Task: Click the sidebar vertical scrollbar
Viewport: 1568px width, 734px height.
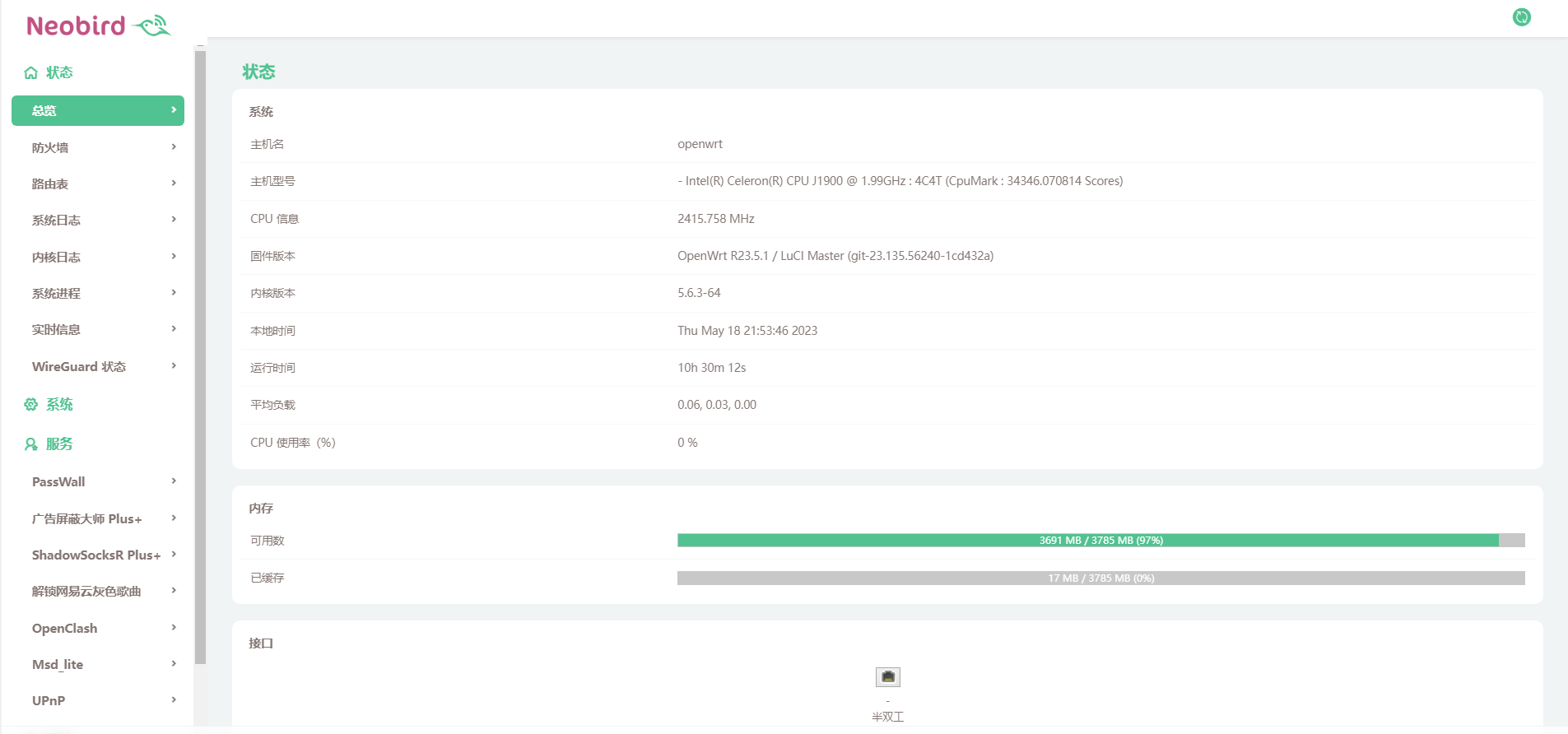Action: coord(200,357)
